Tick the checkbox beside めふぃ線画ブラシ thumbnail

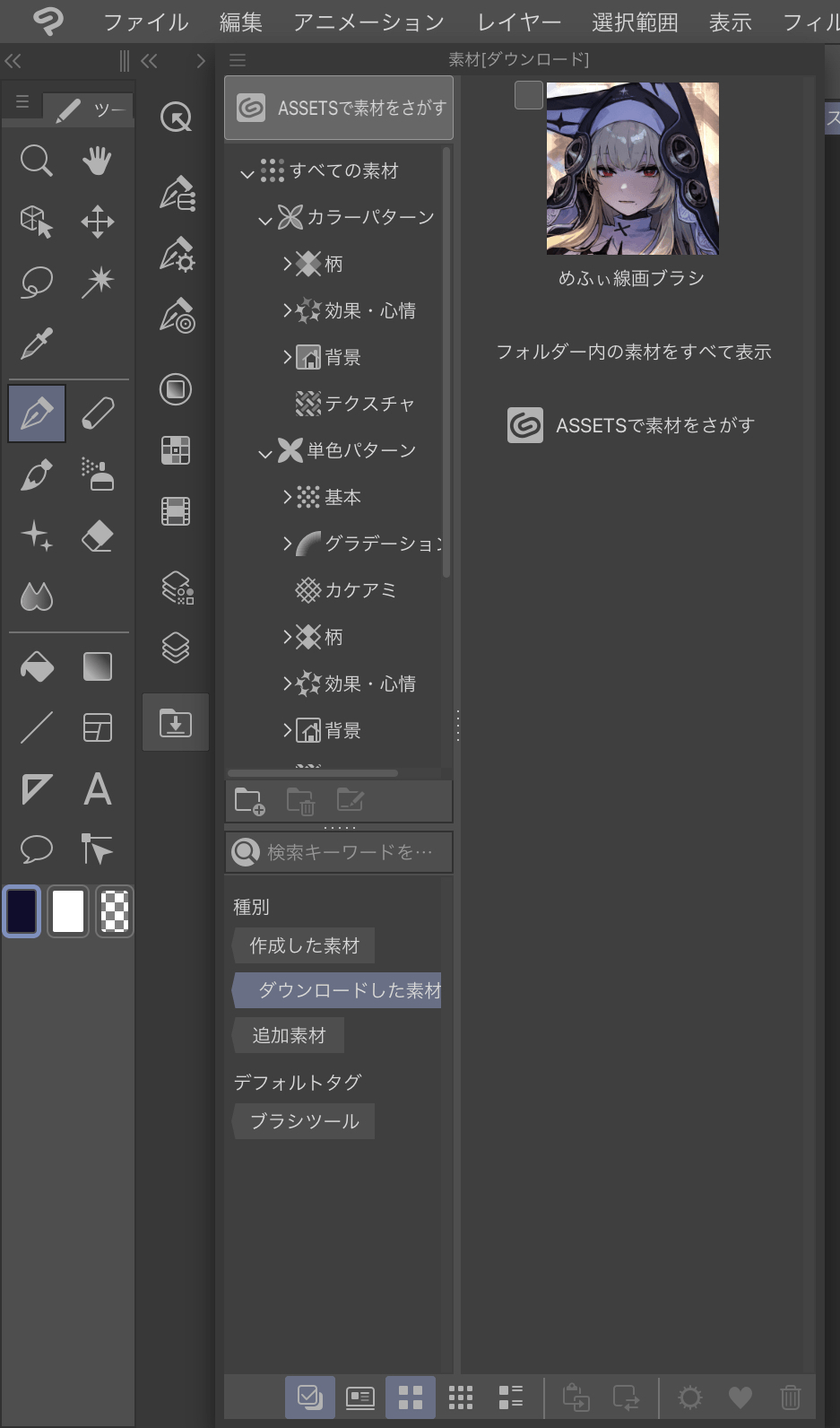[x=529, y=95]
